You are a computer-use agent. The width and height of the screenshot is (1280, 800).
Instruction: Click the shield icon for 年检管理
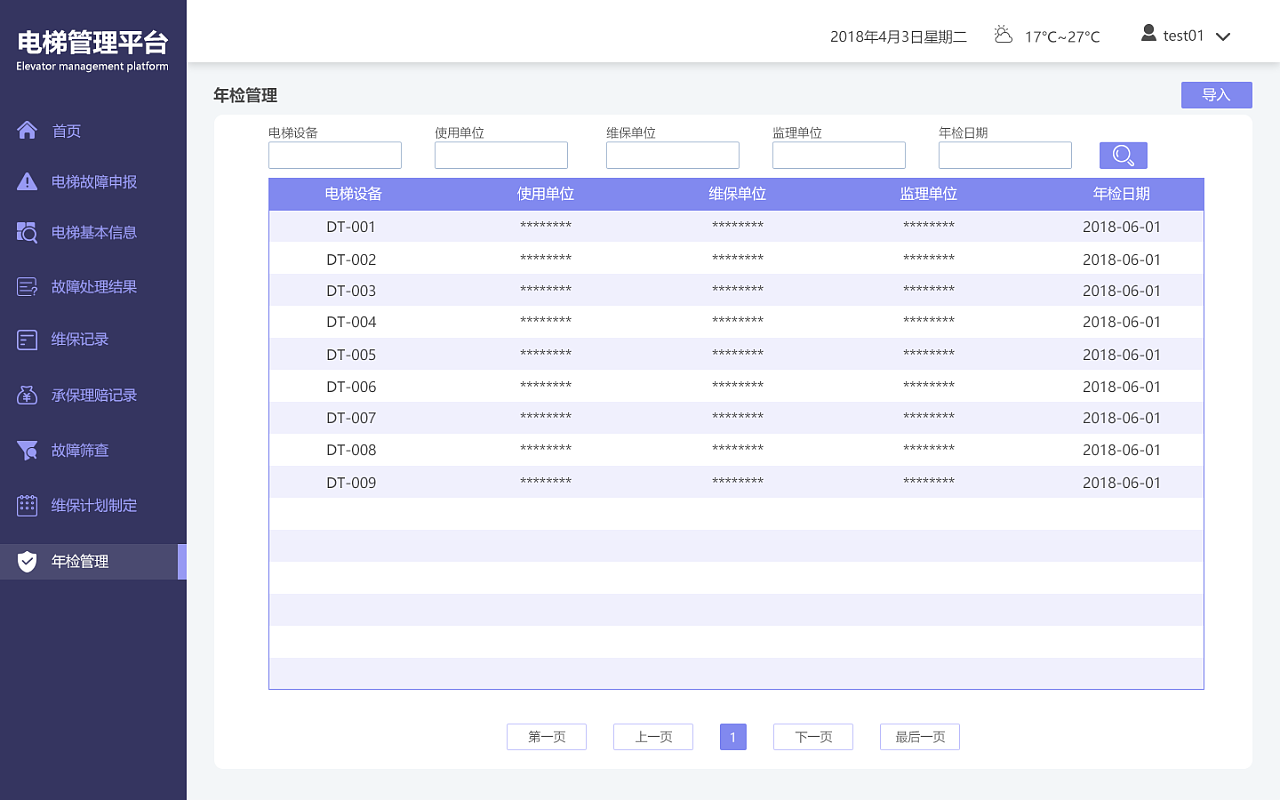click(27, 561)
